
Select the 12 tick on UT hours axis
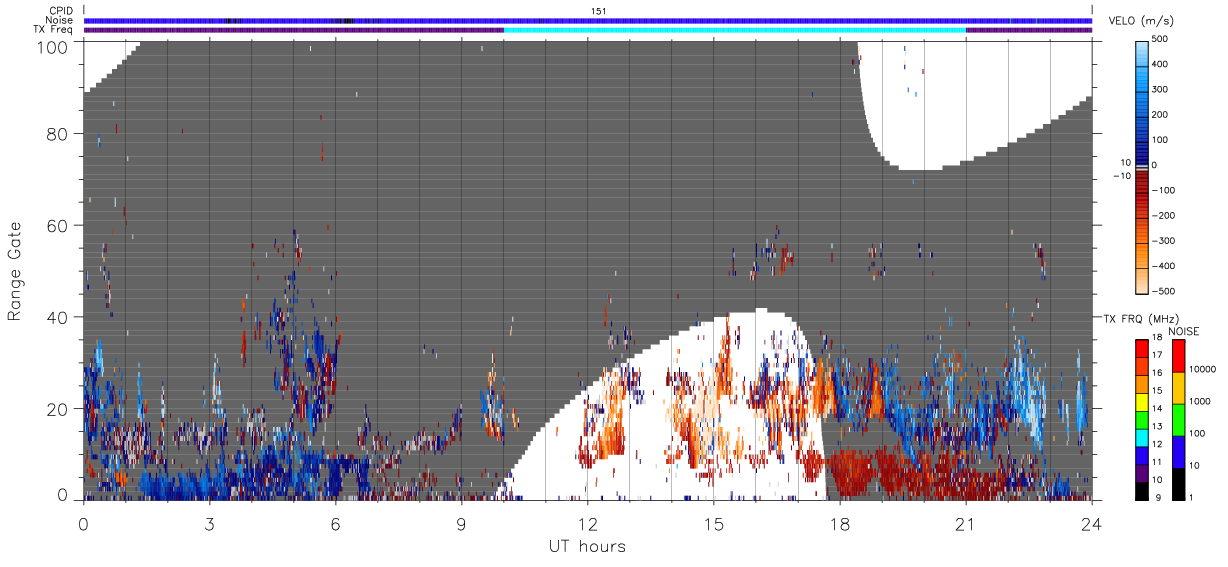(587, 523)
